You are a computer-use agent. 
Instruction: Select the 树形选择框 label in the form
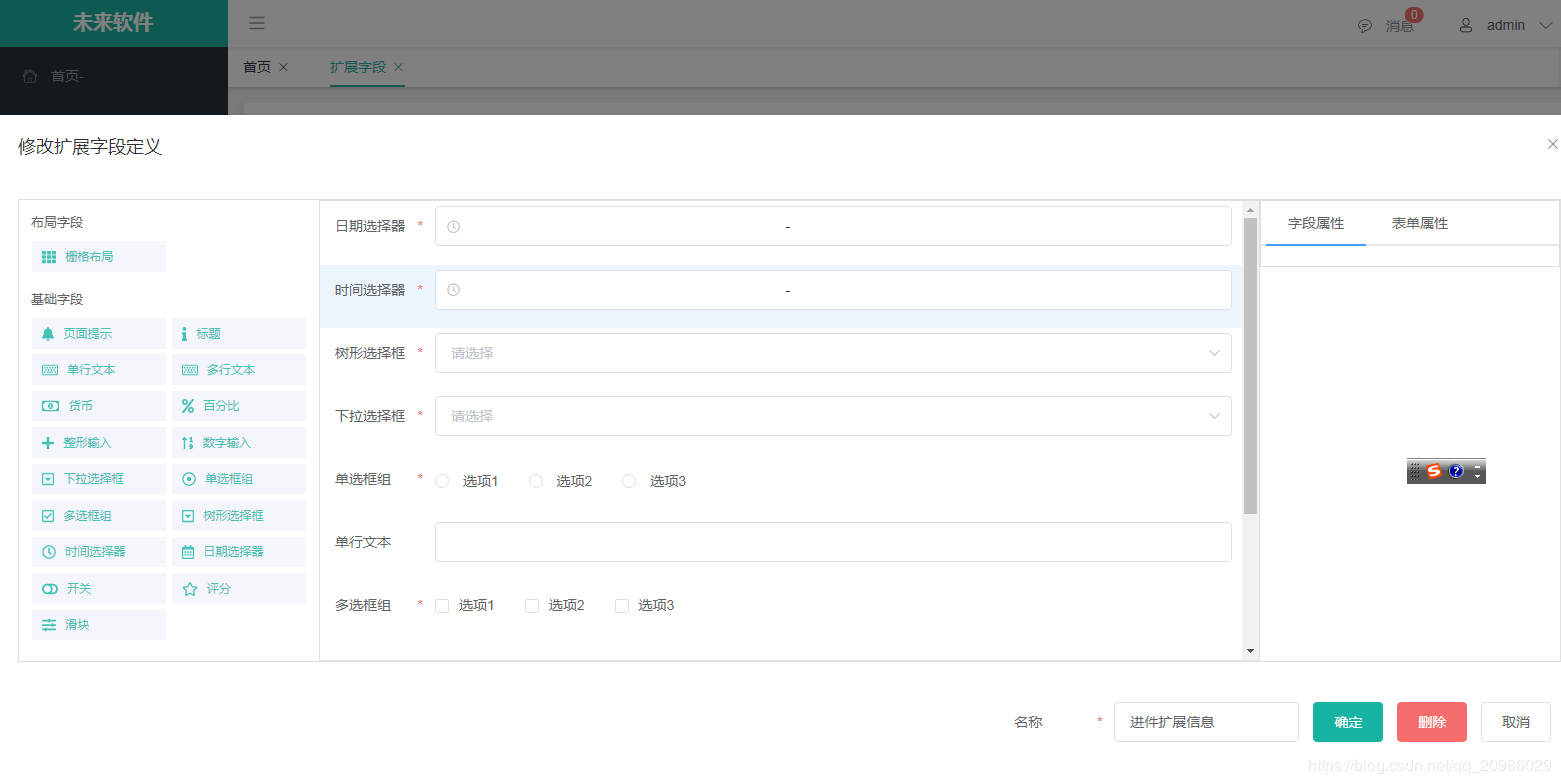coord(370,353)
